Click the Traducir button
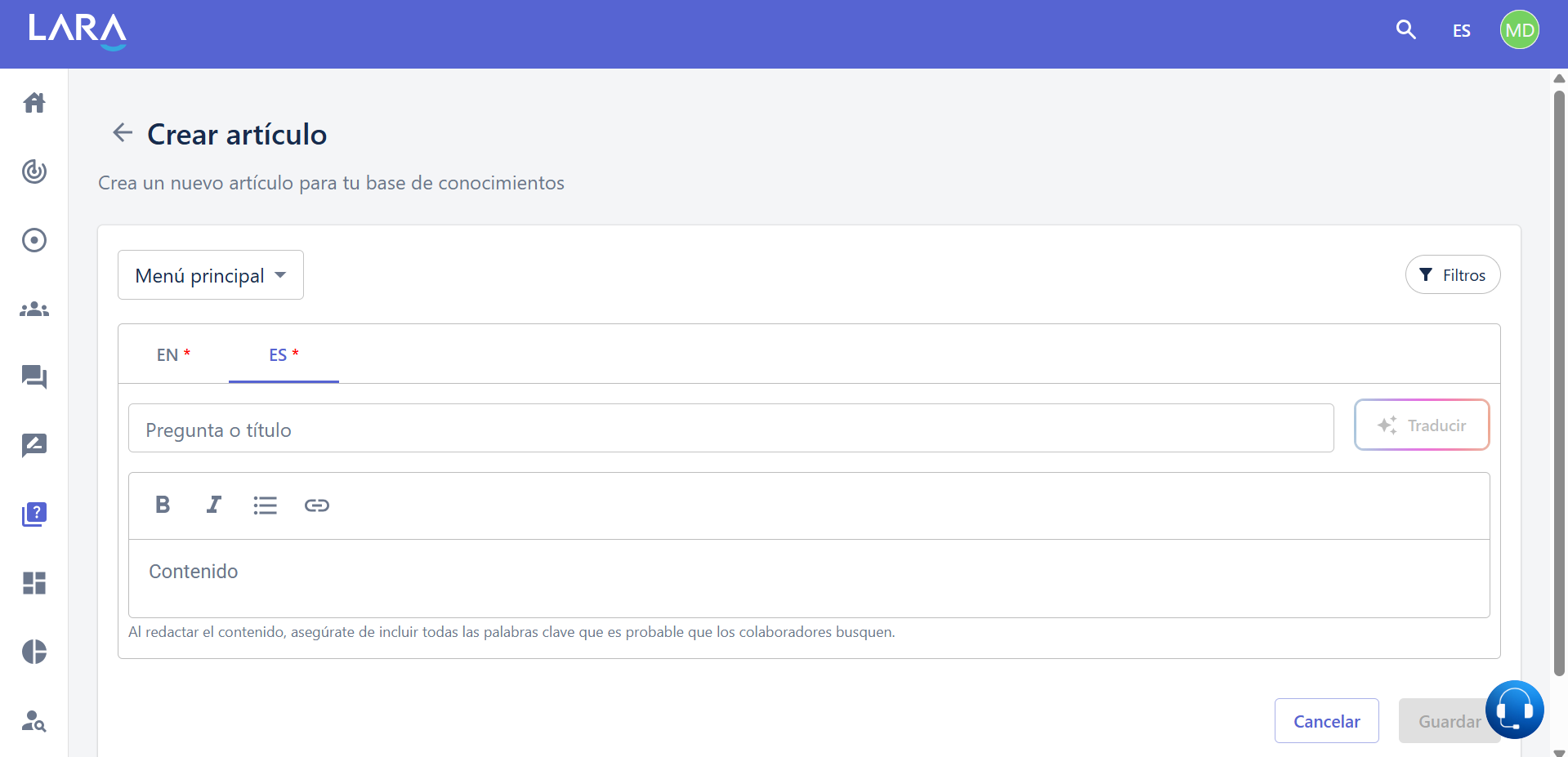 [1422, 425]
